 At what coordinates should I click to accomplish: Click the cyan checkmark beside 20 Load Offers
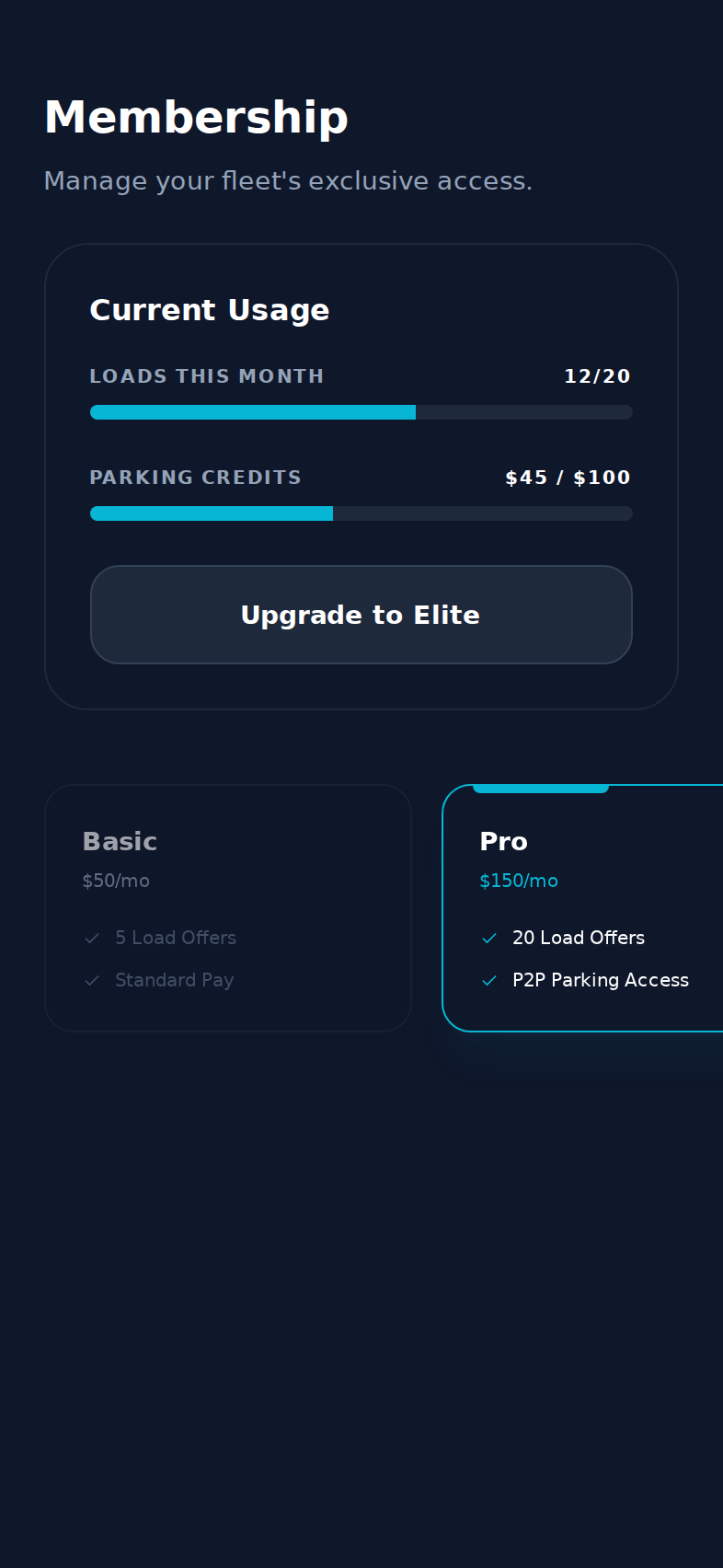(x=489, y=939)
